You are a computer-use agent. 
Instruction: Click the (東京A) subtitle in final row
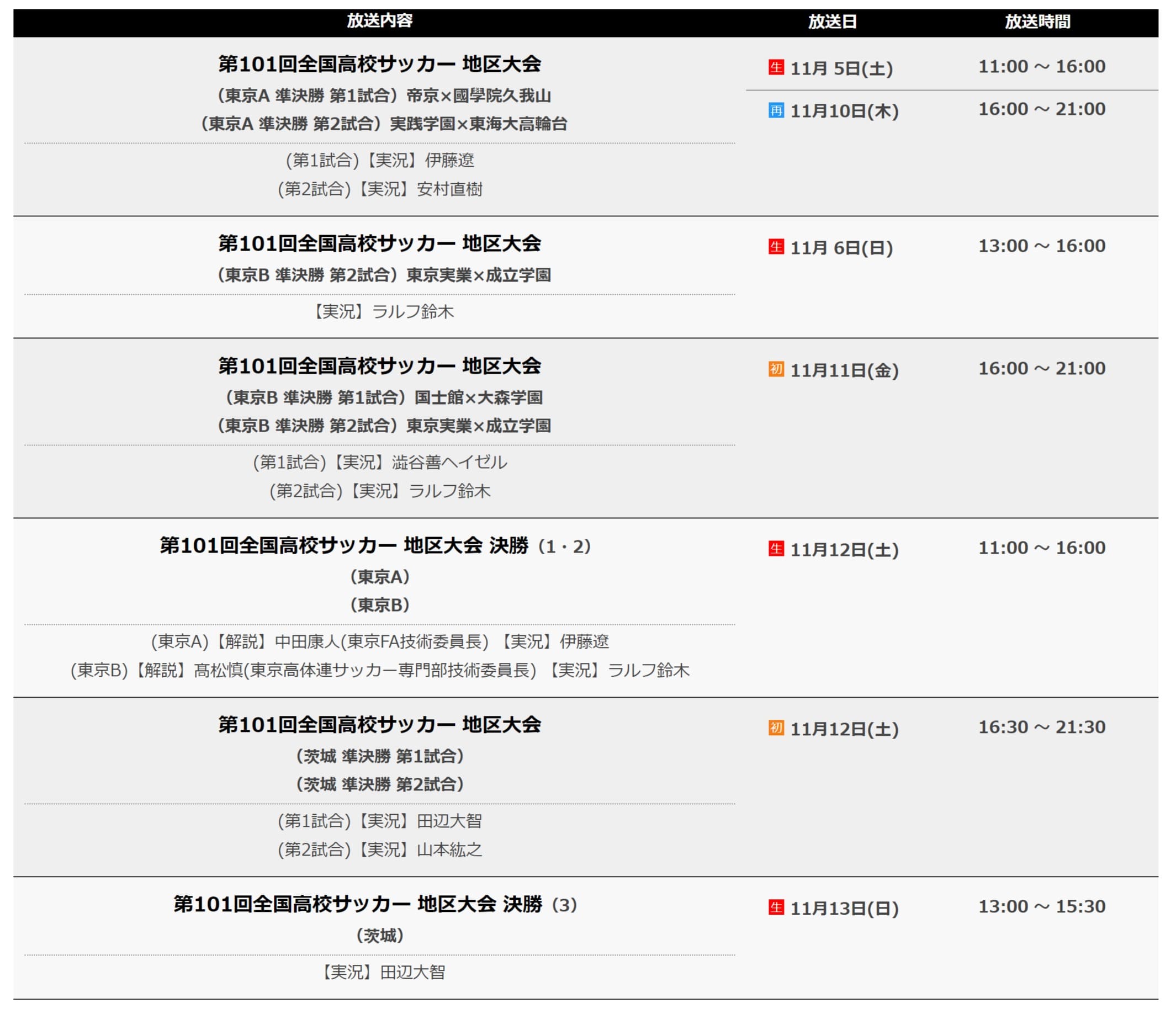379,577
